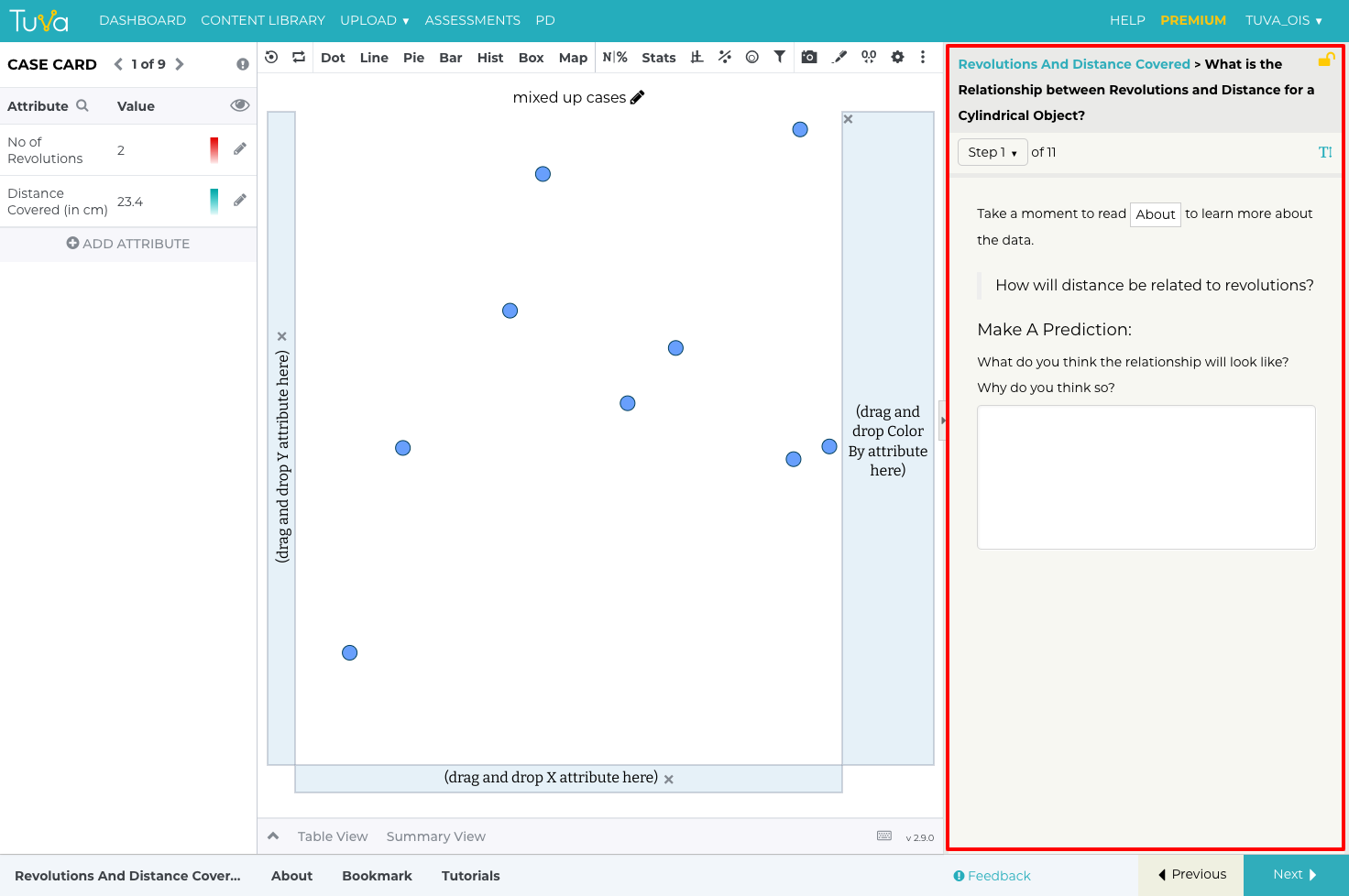Open the filter funnel tool
Image resolution: width=1349 pixels, height=896 pixels.
(x=780, y=57)
